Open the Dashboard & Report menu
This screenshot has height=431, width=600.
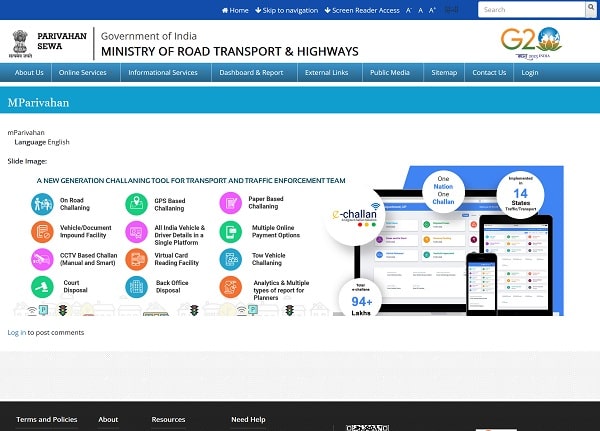[251, 72]
